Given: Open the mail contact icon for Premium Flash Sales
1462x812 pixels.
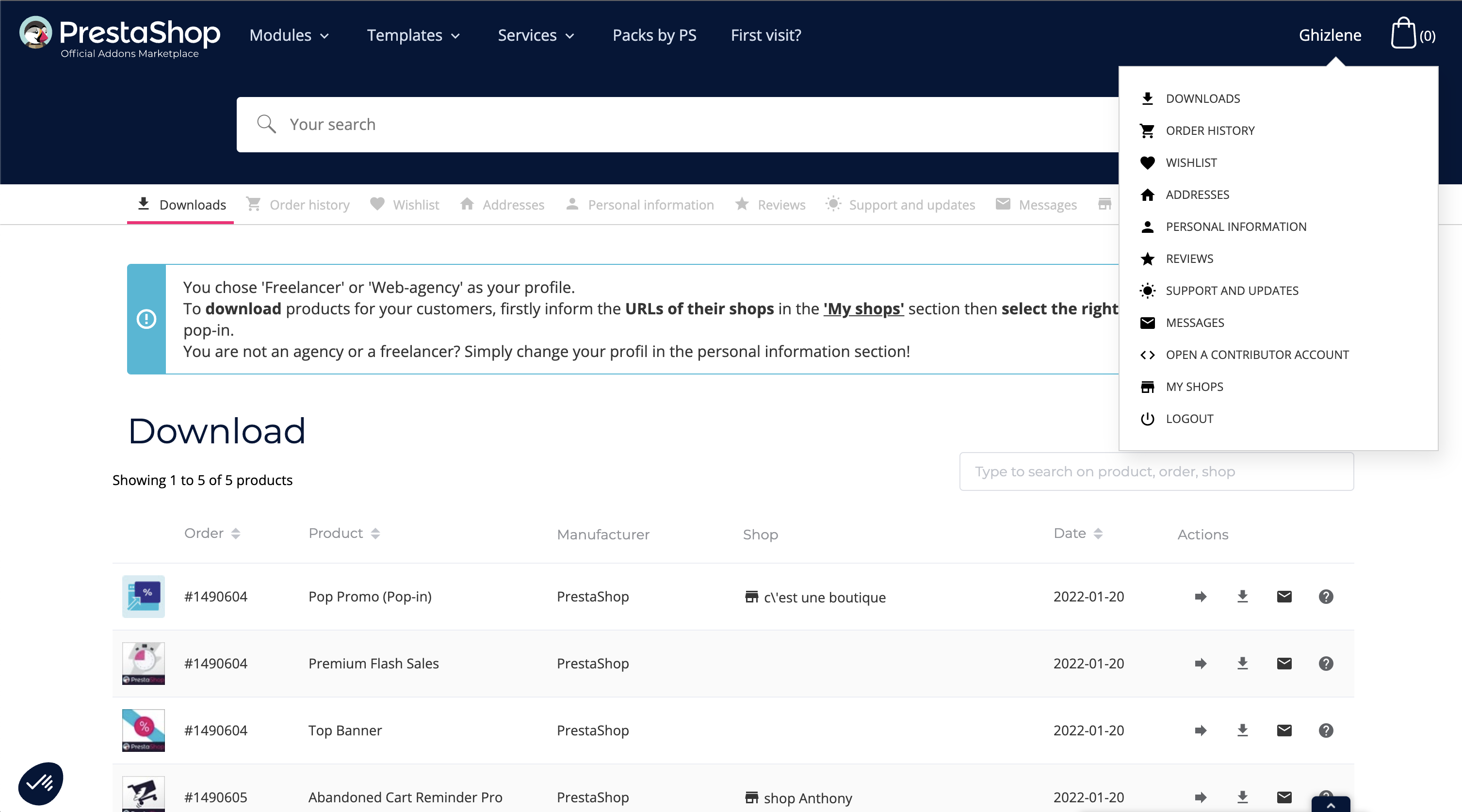Looking at the screenshot, I should [x=1285, y=664].
